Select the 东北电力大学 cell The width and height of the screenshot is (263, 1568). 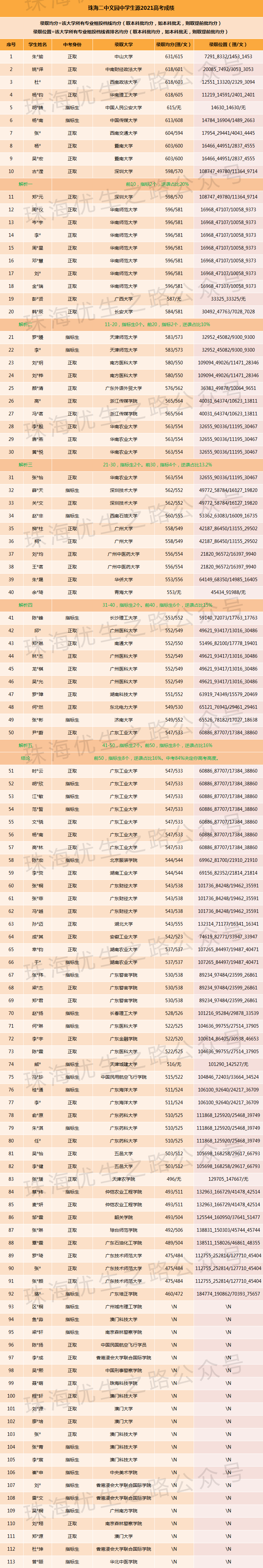pos(124,707)
